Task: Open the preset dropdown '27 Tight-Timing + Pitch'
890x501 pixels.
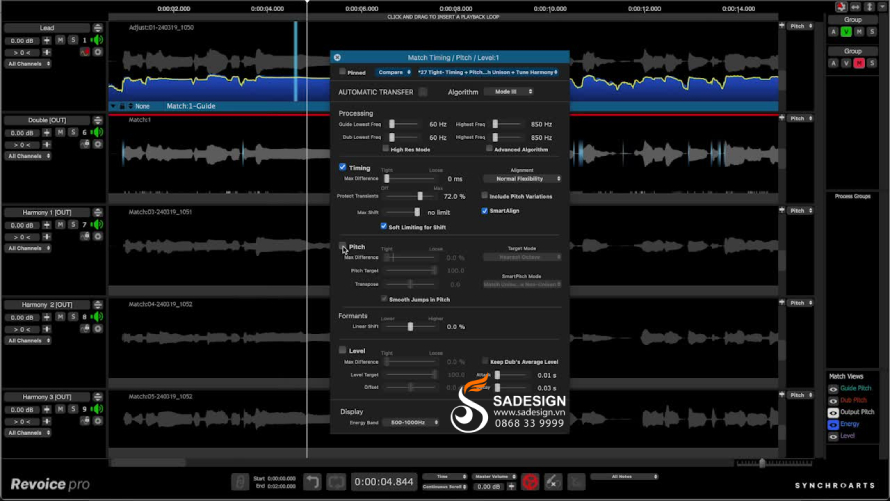Action: 488,72
